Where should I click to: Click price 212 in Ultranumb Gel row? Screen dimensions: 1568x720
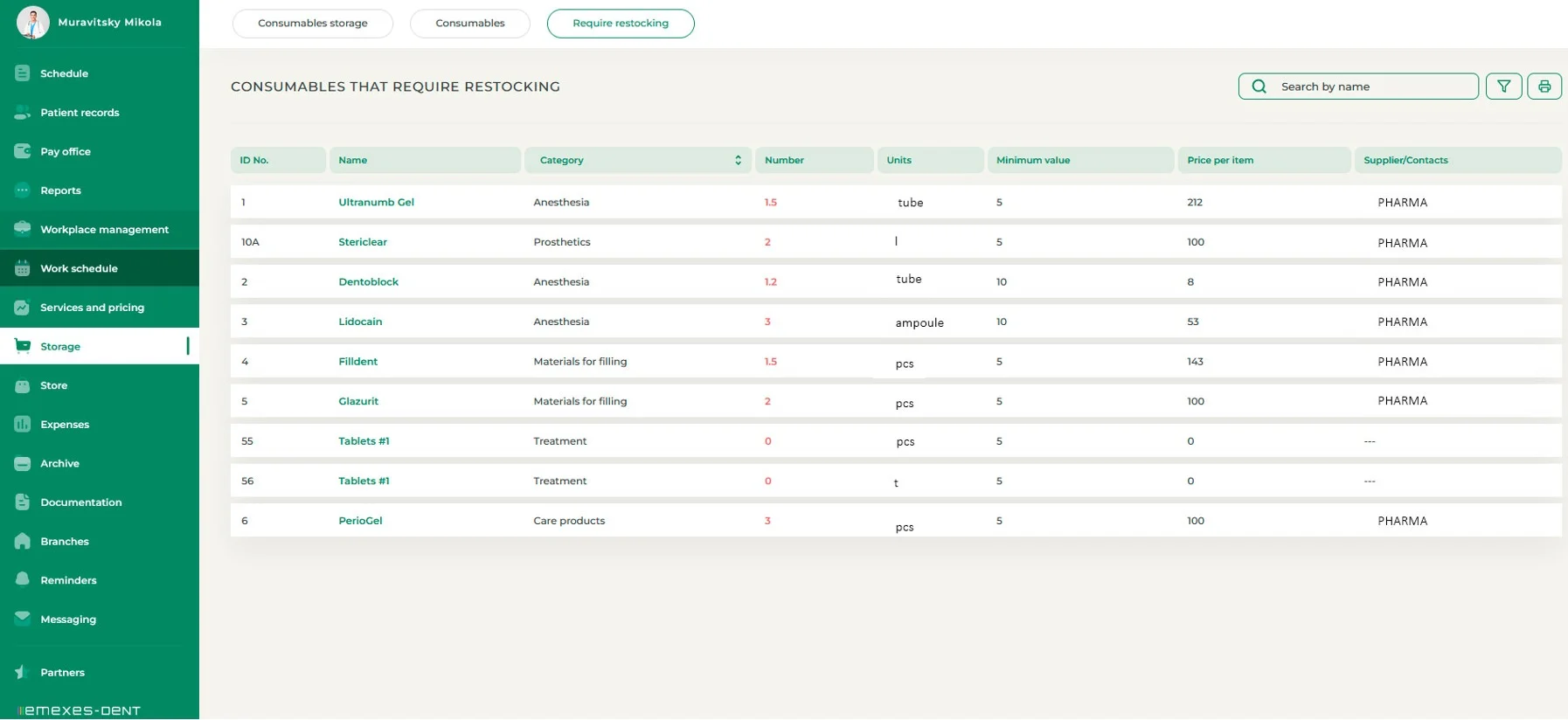(x=1195, y=202)
